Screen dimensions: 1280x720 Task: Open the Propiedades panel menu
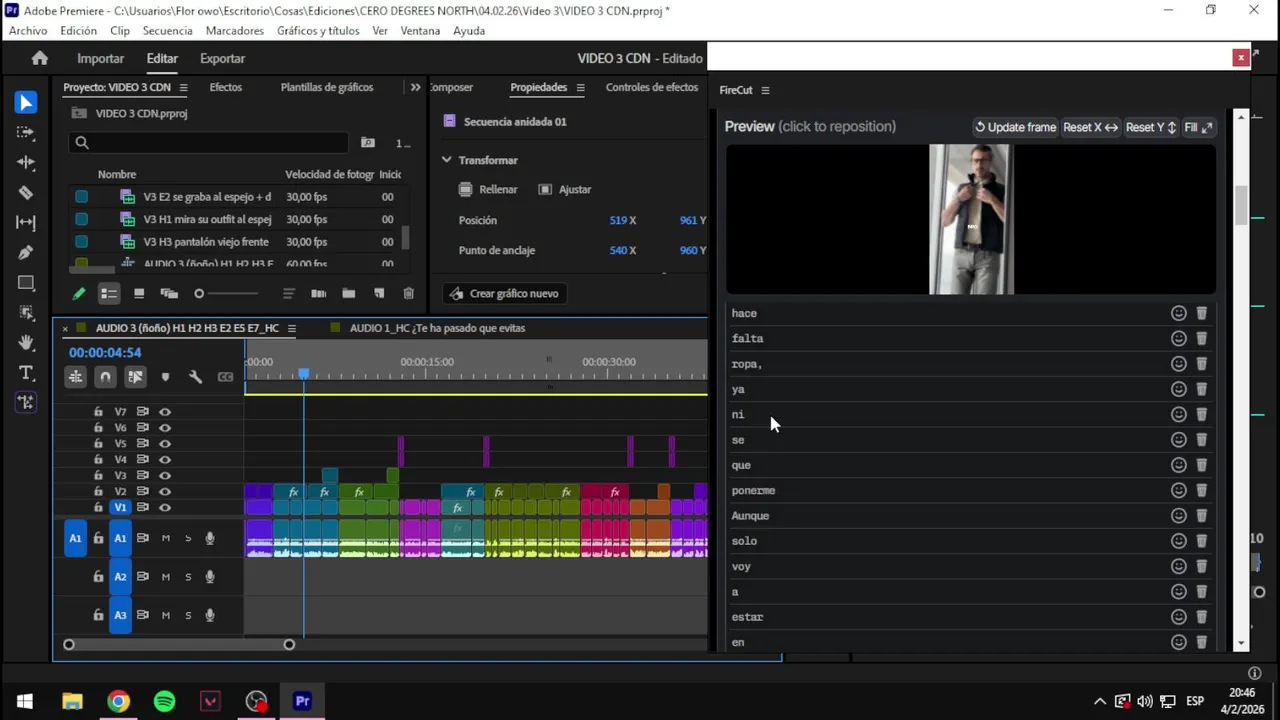coord(580,88)
